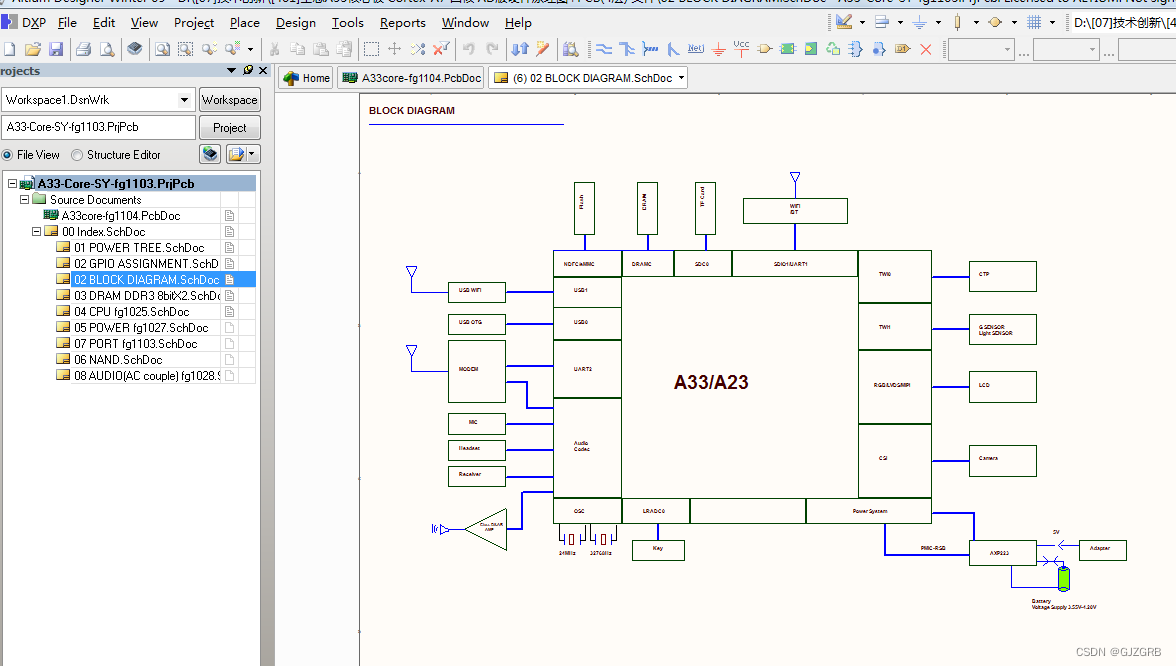This screenshot has width=1176, height=666.
Task: Open the Design menu
Action: [294, 22]
